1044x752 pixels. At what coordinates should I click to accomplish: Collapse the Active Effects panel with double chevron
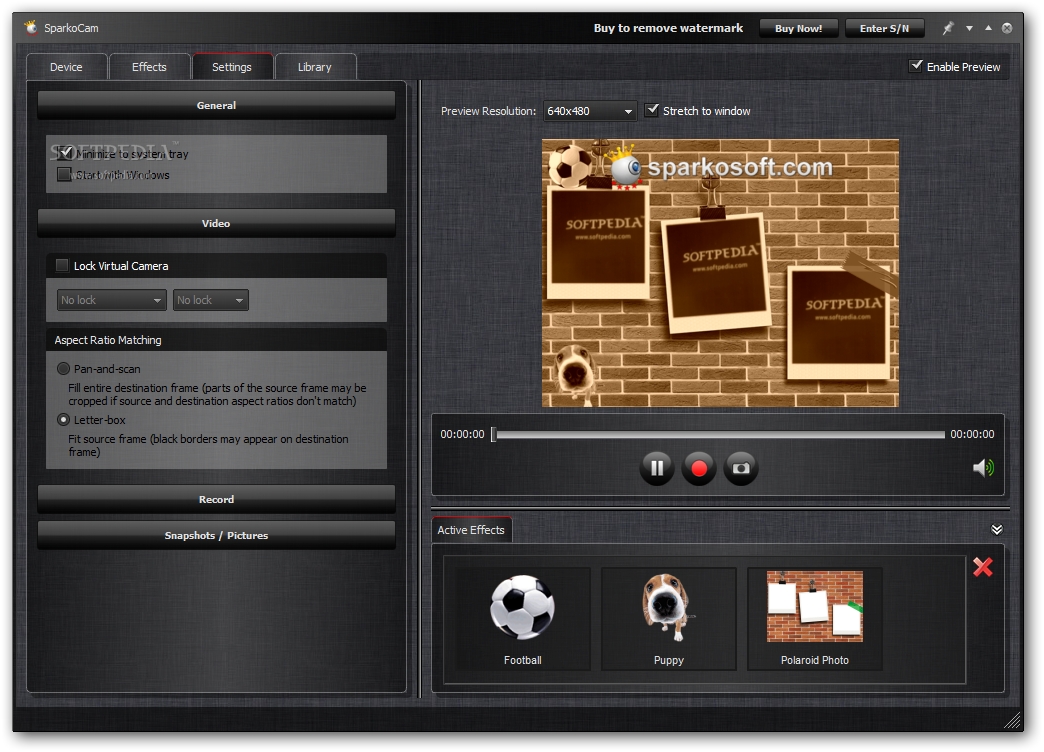tap(997, 530)
